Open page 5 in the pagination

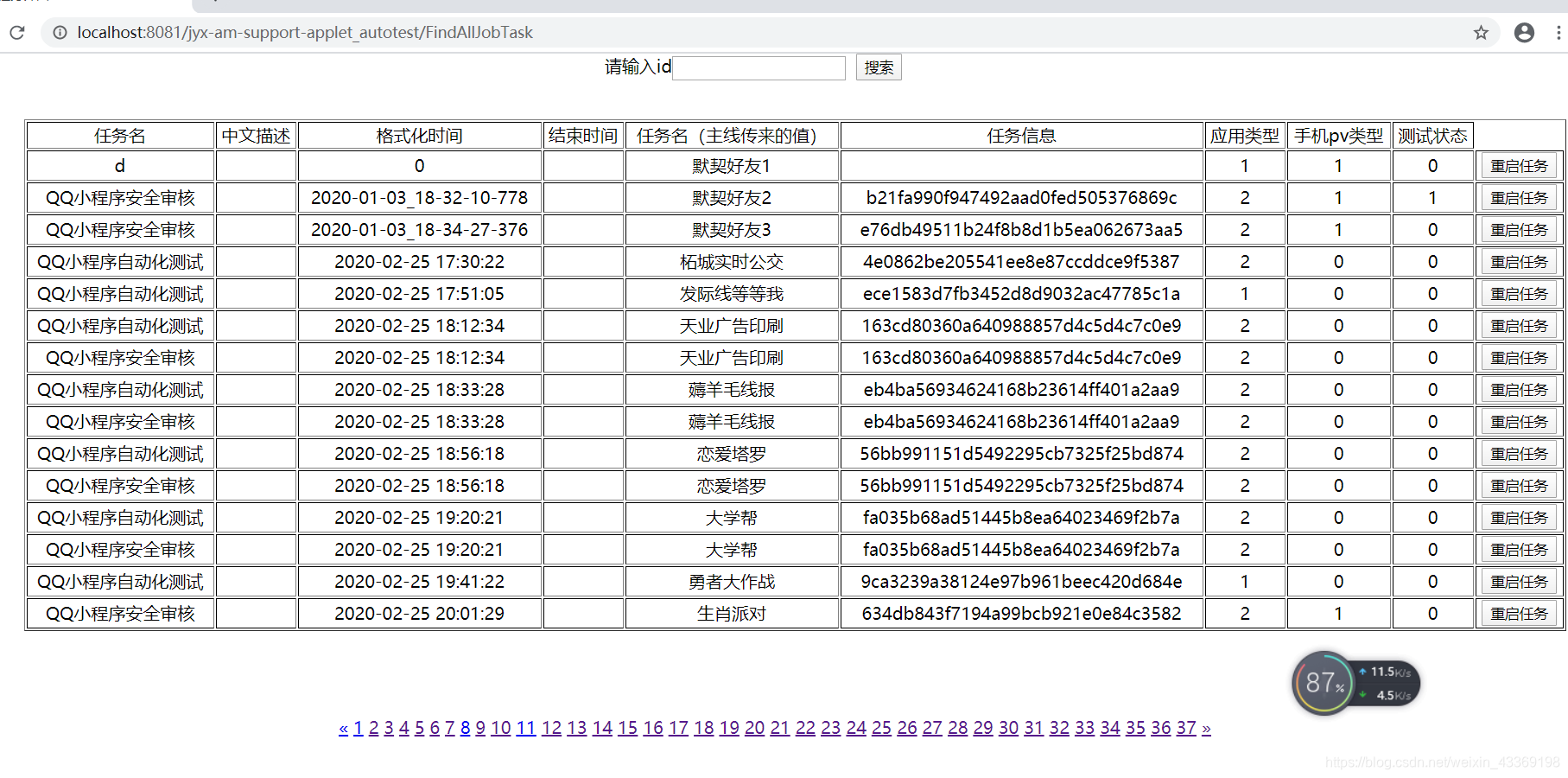click(419, 728)
